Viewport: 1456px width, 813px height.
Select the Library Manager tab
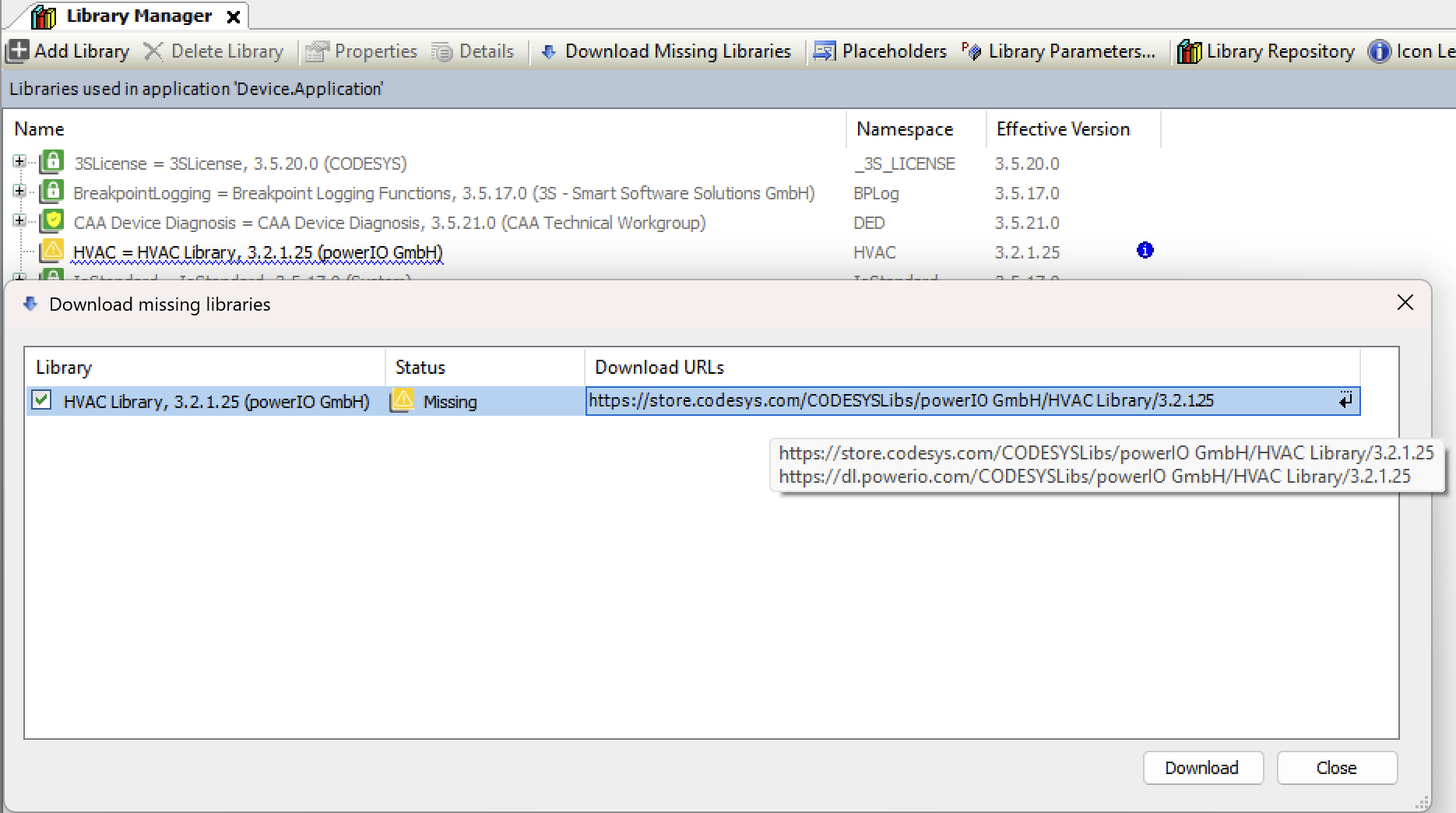coord(138,16)
